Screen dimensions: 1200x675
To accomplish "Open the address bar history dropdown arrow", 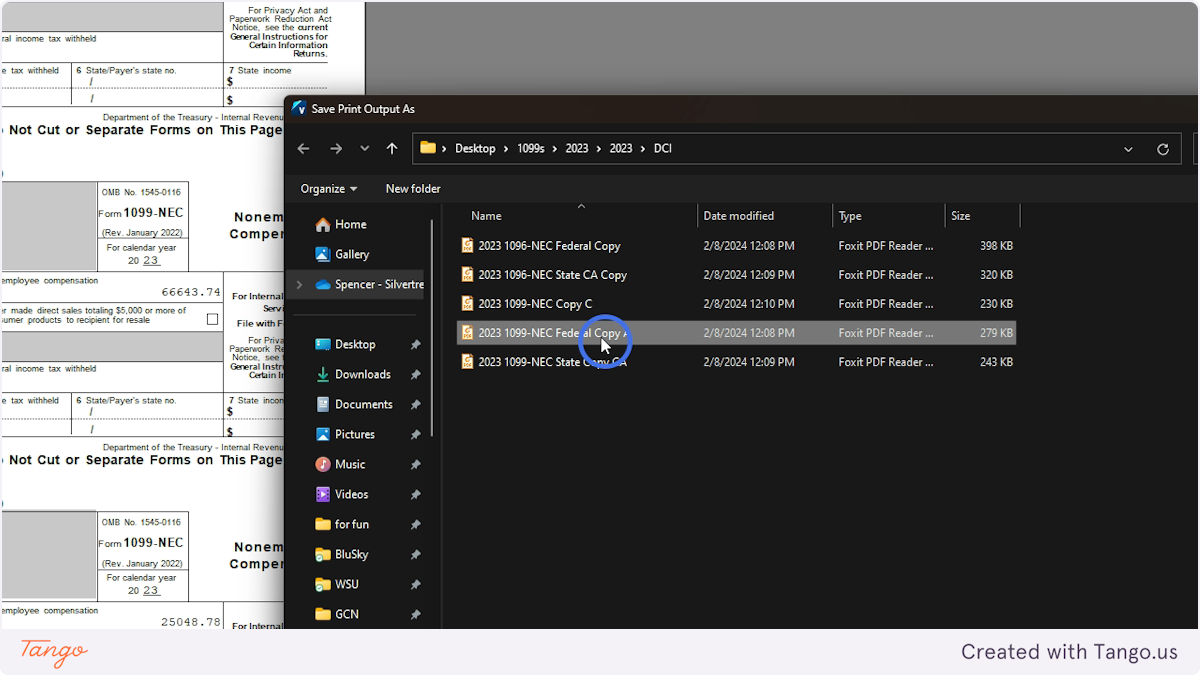I will 1128,148.
